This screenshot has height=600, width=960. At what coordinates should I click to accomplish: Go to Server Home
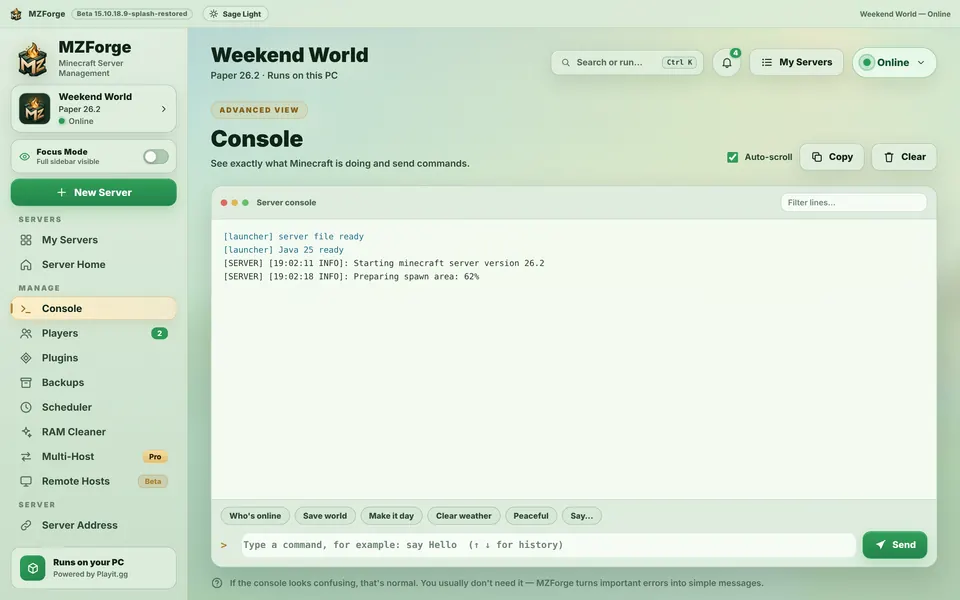point(93,264)
